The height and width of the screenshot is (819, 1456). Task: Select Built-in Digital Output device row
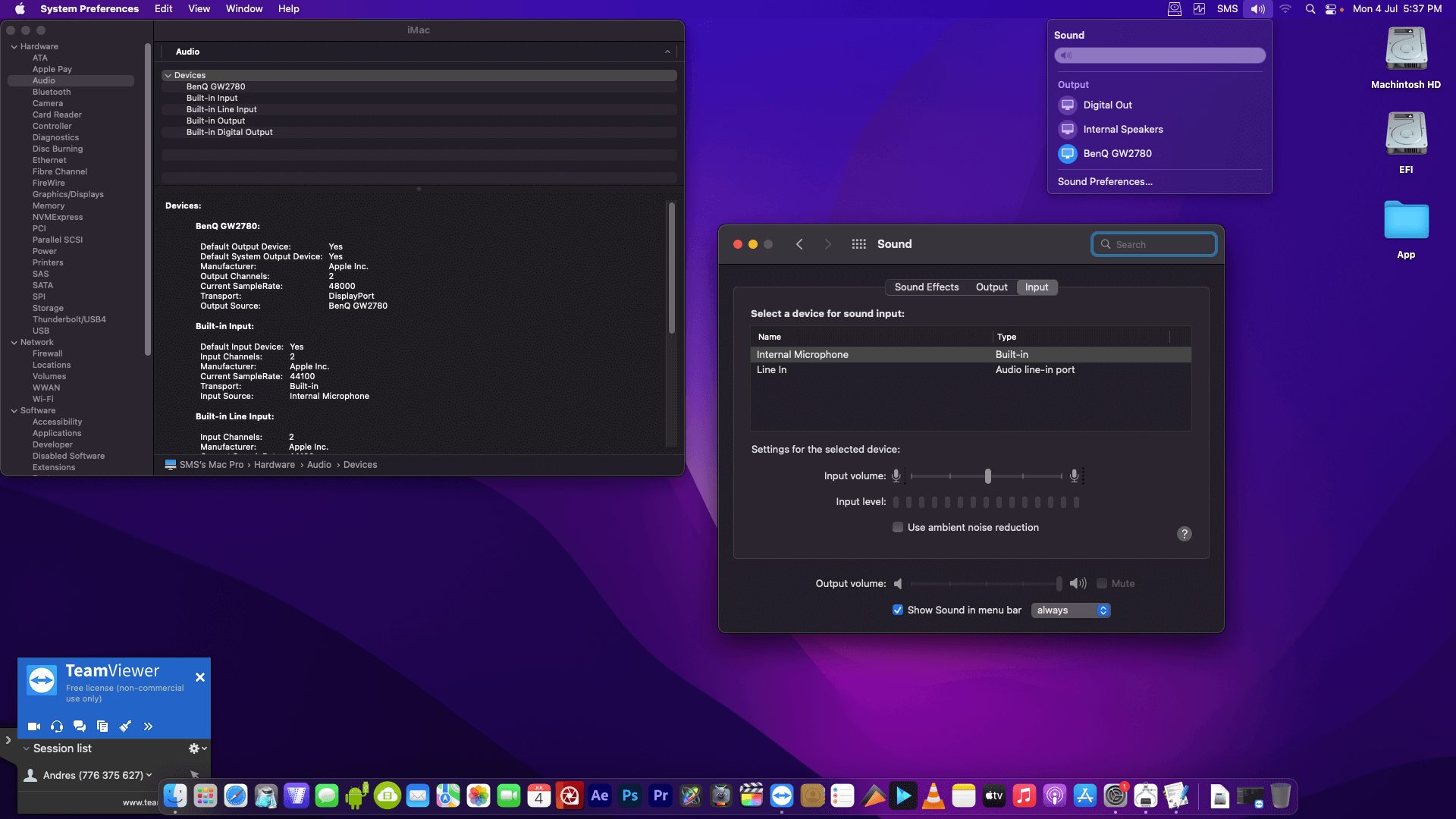pyautogui.click(x=419, y=132)
